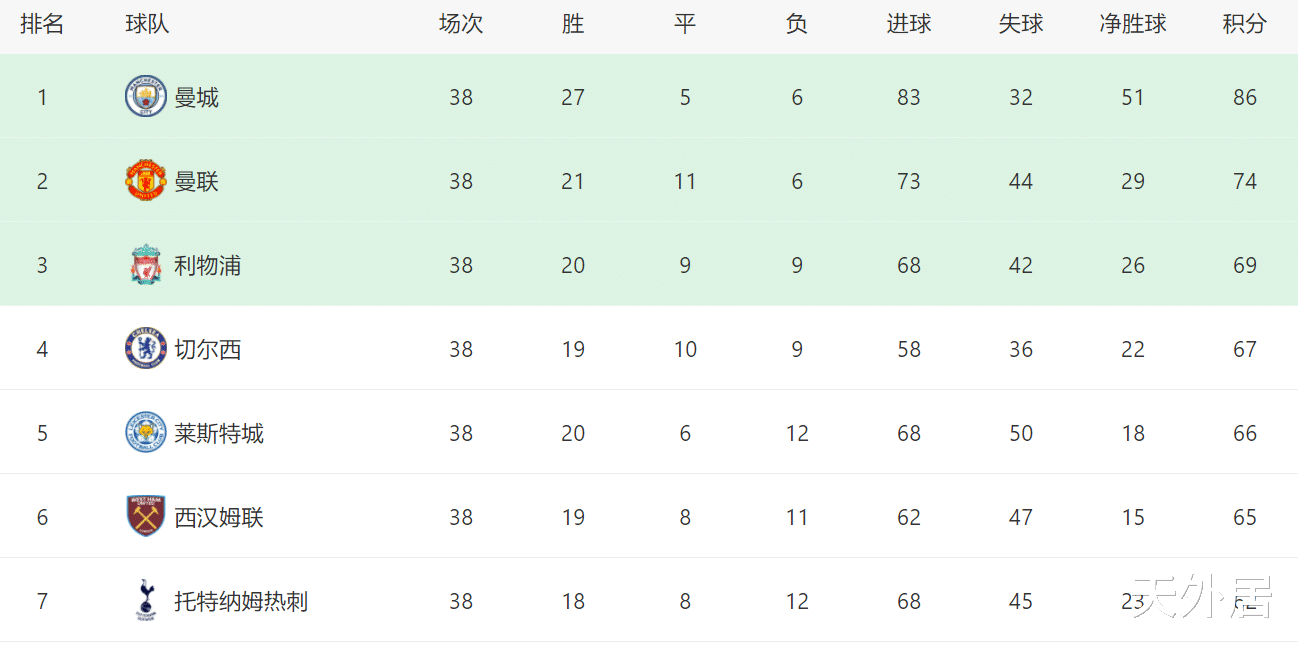
Task: Click the 排名 column header
Action: [42, 24]
